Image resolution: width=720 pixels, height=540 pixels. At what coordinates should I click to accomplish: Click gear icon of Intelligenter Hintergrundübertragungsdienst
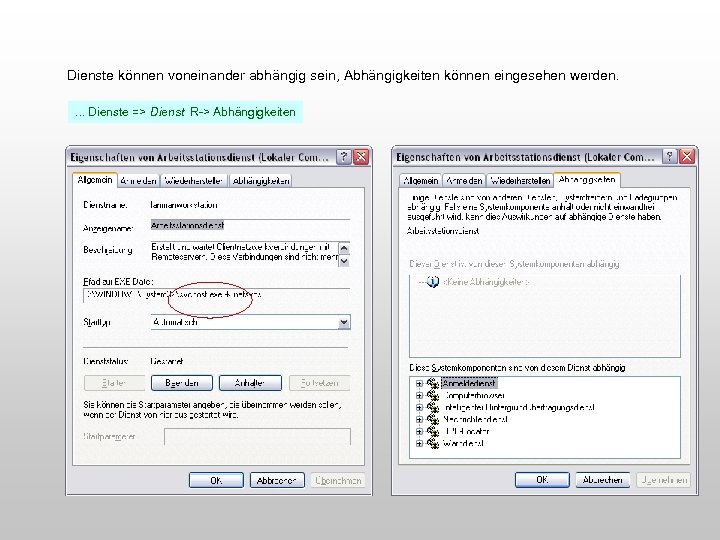pos(433,407)
